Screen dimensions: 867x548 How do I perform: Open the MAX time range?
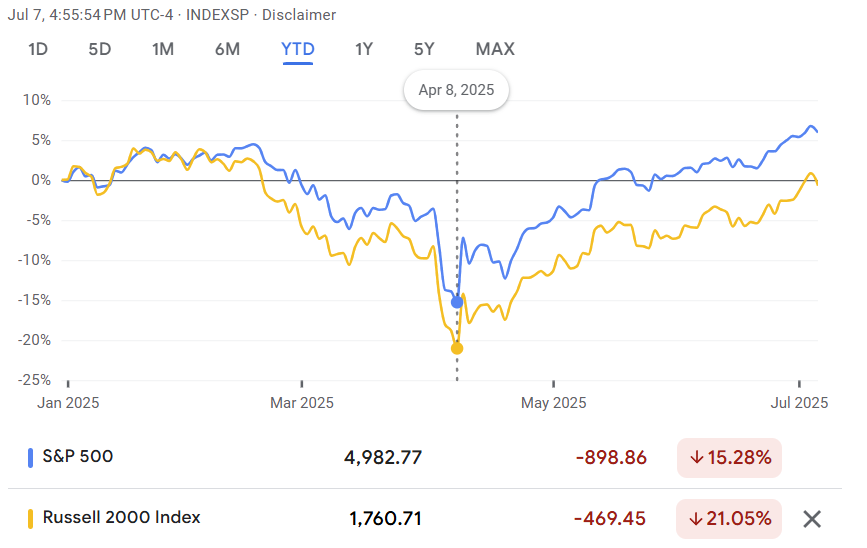click(x=495, y=49)
